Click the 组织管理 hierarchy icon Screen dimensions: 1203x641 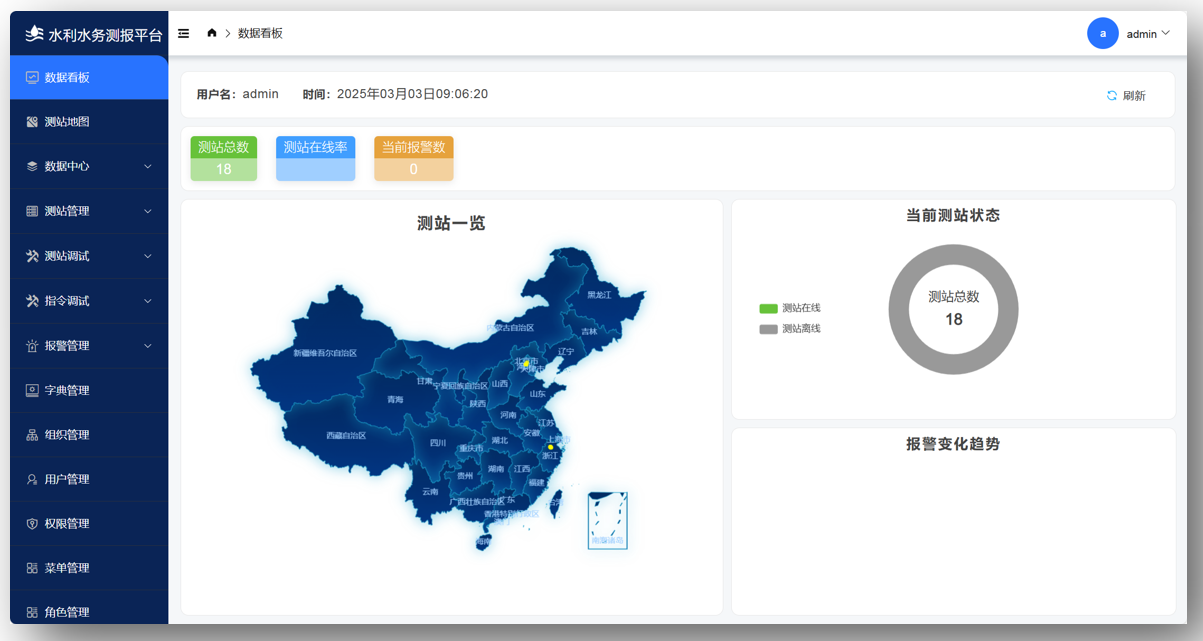pyautogui.click(x=32, y=435)
